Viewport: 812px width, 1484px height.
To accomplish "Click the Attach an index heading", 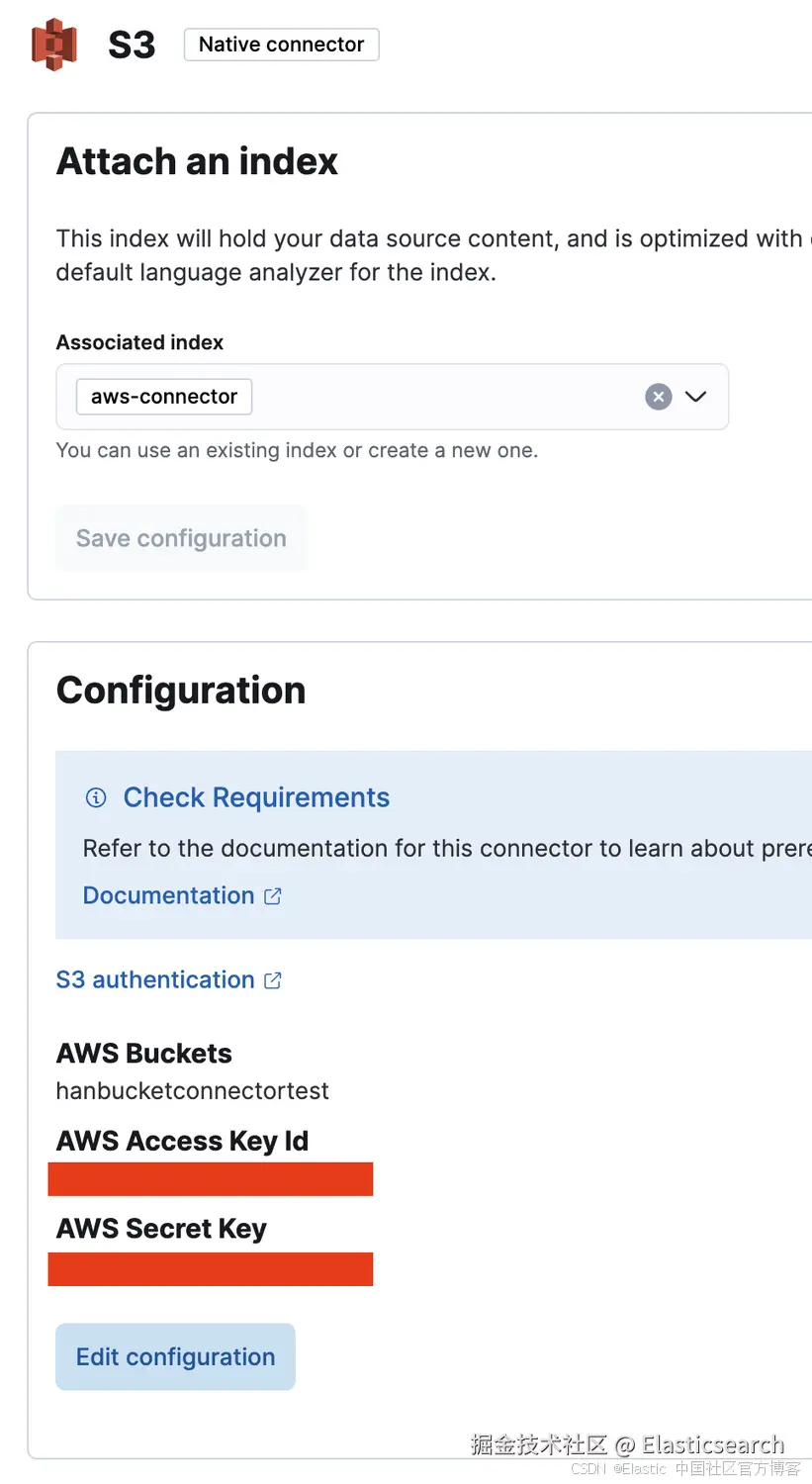I will [x=197, y=161].
